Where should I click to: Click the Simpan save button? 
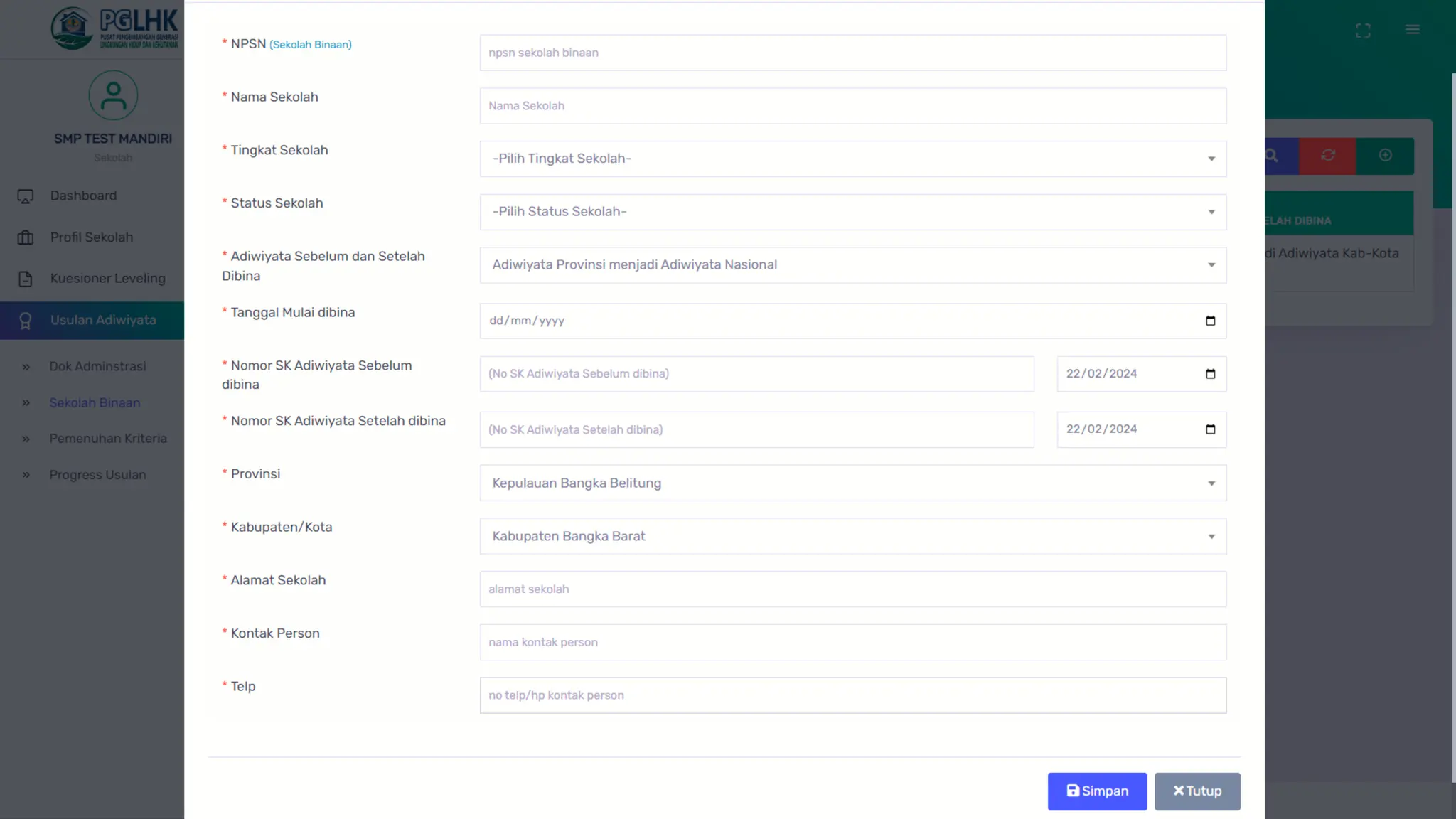1096,791
